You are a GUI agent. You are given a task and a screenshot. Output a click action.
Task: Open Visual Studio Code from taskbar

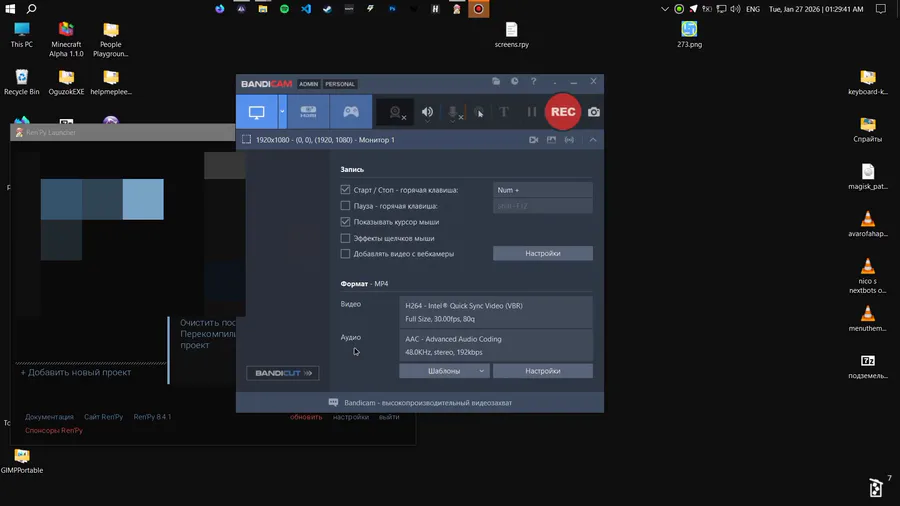click(306, 9)
